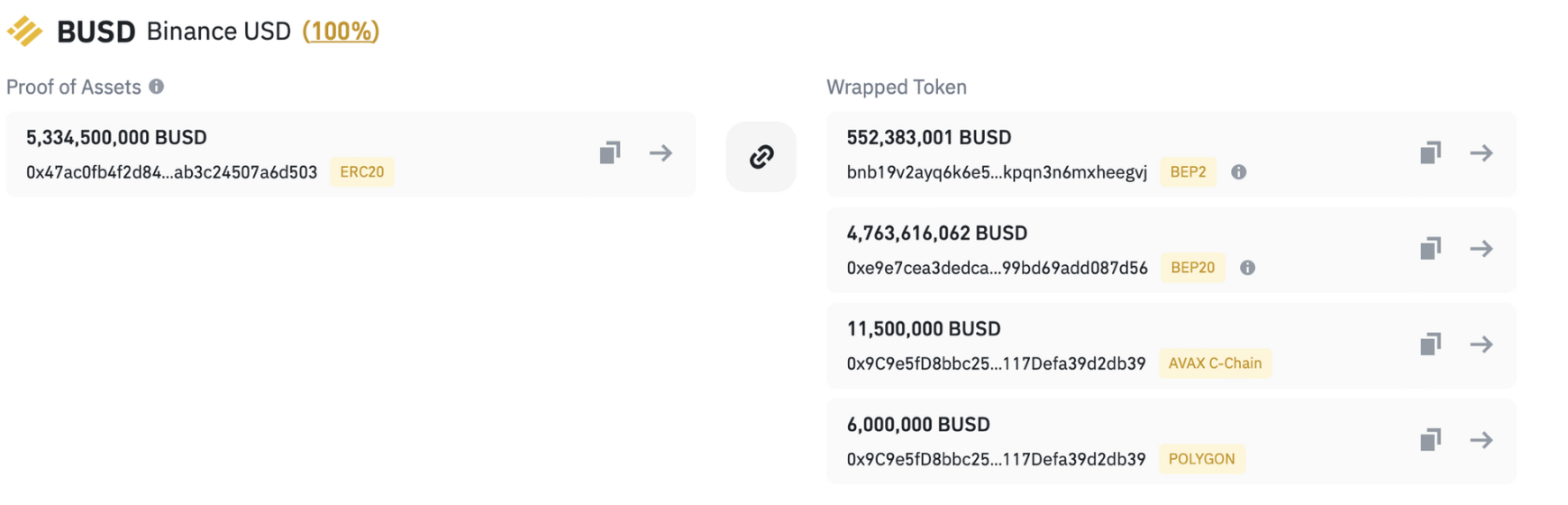The height and width of the screenshot is (505, 1568).
Task: Select the ERC20 network tag
Action: (362, 172)
